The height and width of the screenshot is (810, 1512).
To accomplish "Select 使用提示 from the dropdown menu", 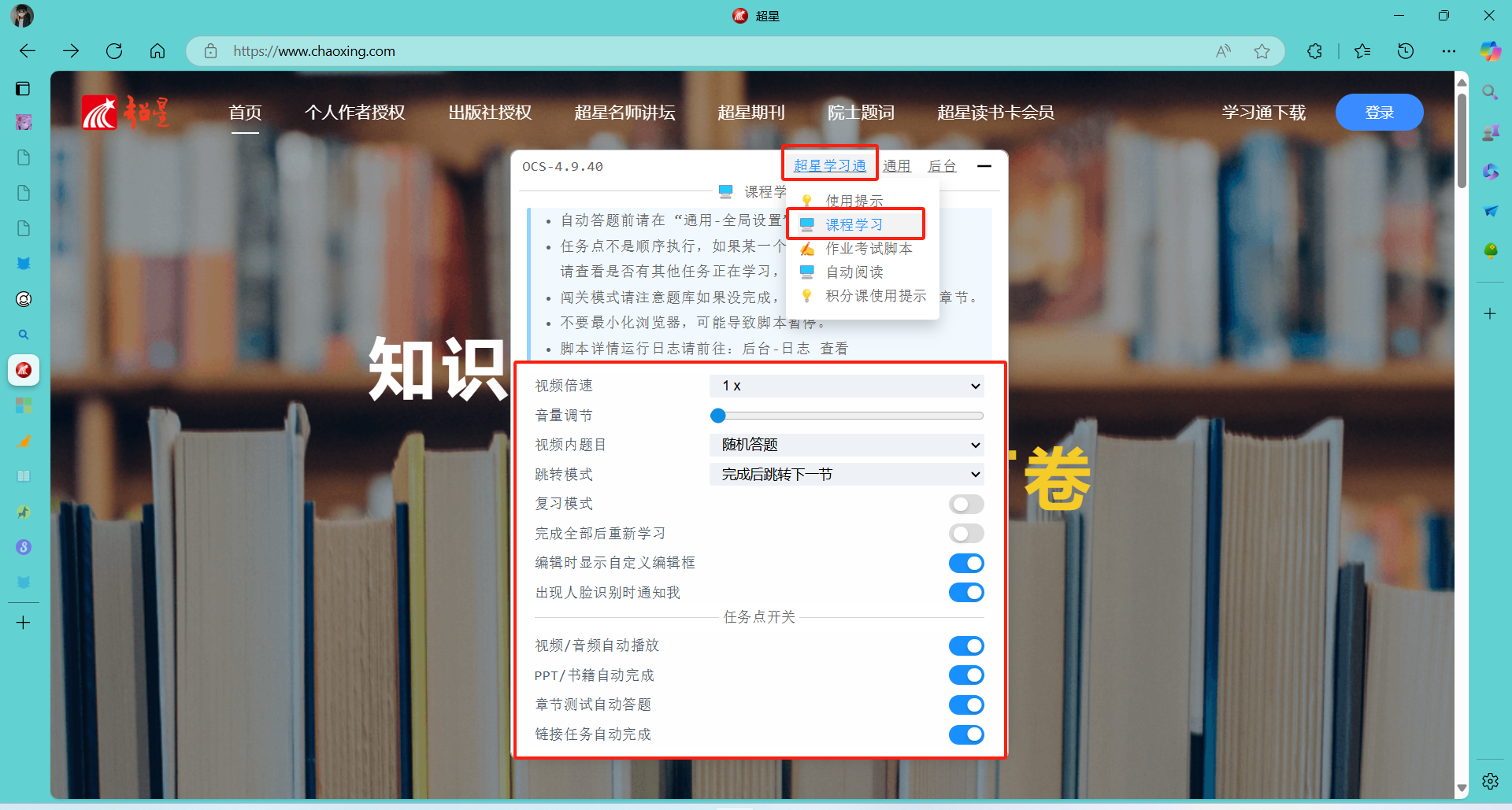I will (x=854, y=201).
